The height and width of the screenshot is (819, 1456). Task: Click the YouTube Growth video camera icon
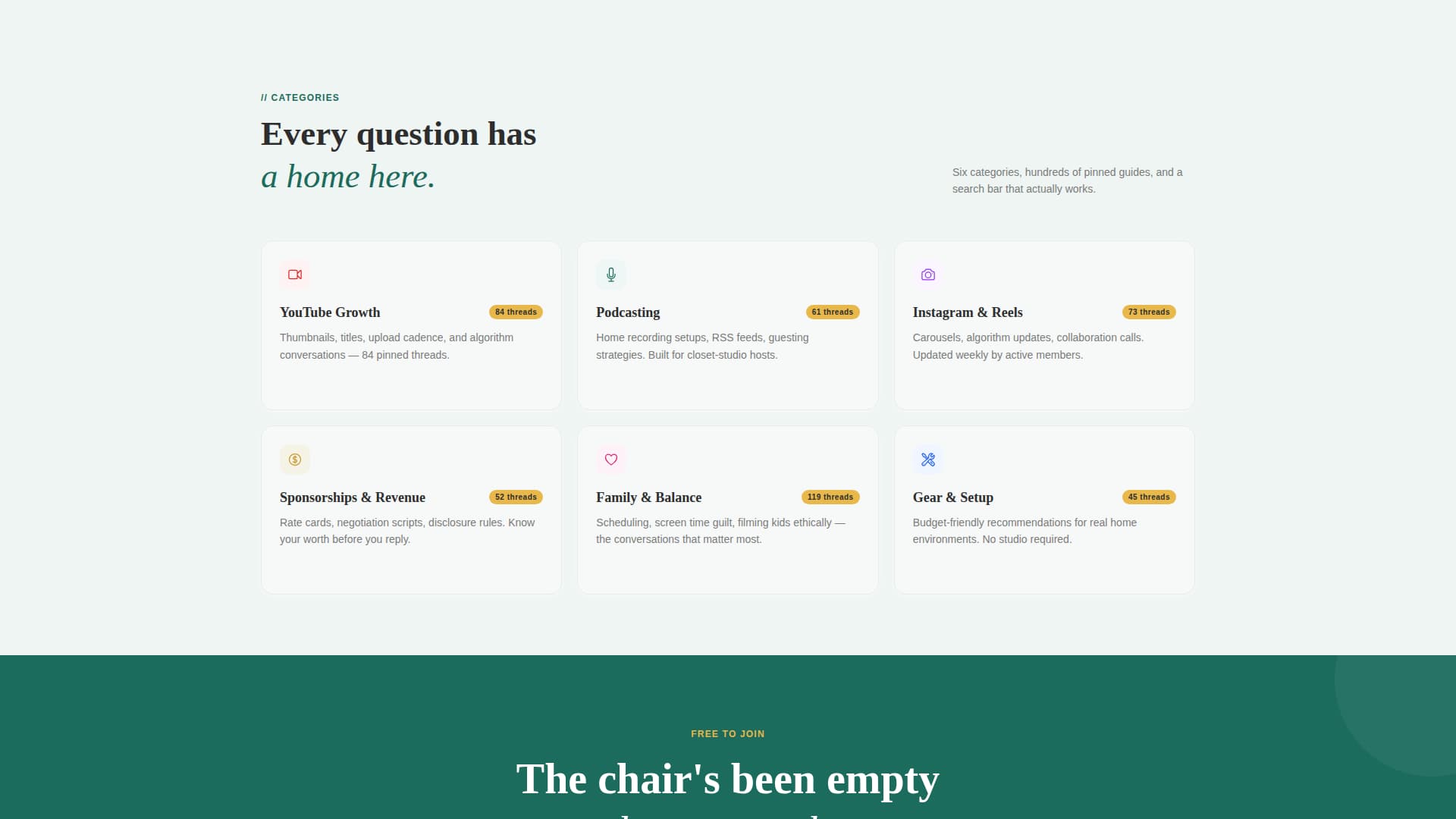[295, 275]
